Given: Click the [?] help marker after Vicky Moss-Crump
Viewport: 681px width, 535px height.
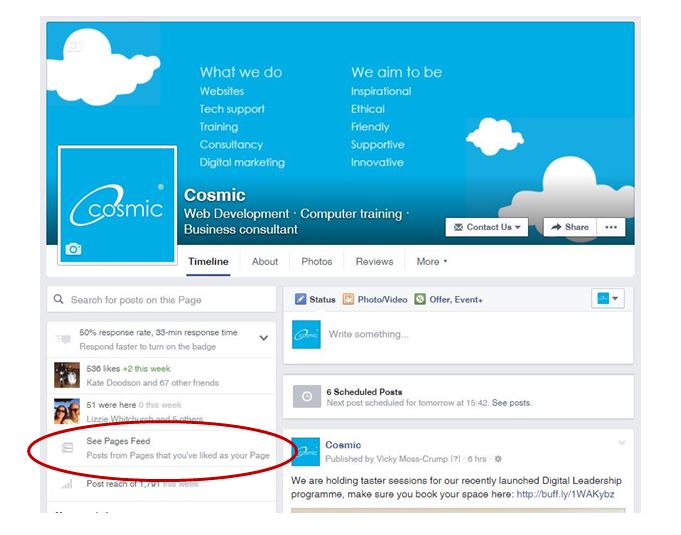Looking at the screenshot, I should pos(455,459).
